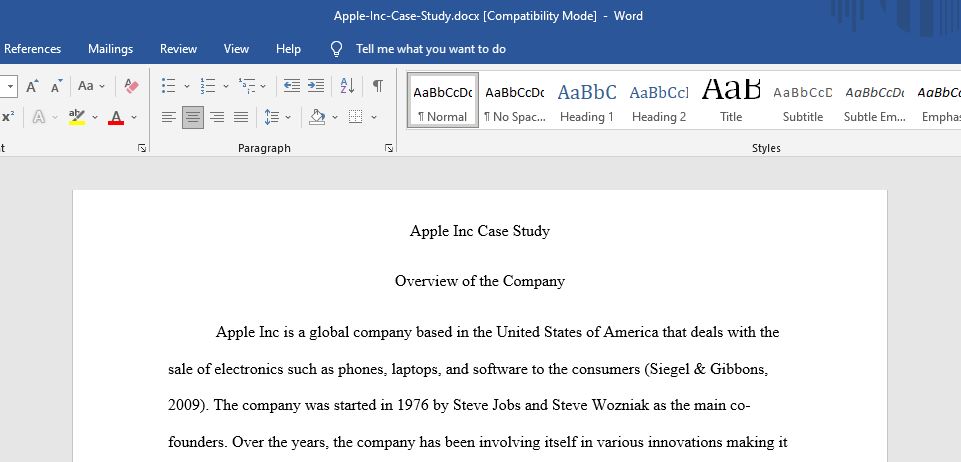The image size is (961, 462).
Task: Switch to the View tab
Action: coord(236,49)
